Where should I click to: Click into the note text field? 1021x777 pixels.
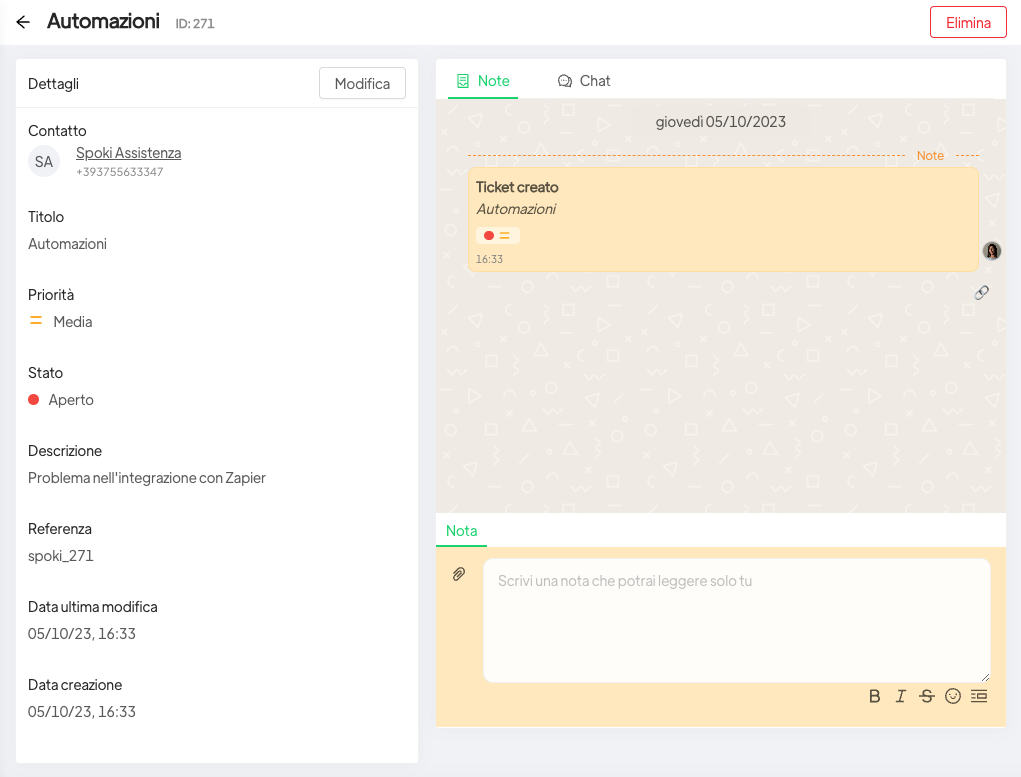[x=736, y=620]
